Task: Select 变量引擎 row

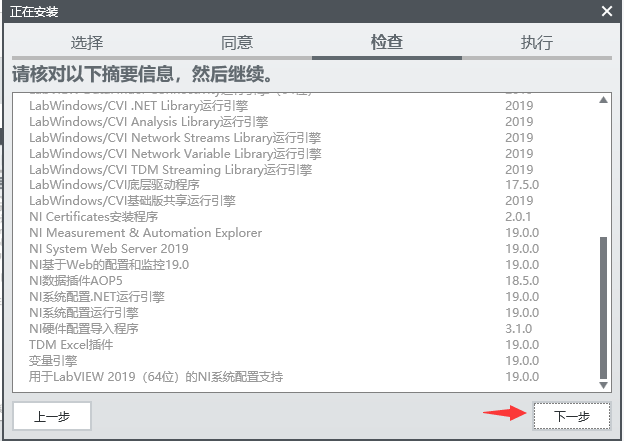Action: pos(284,361)
